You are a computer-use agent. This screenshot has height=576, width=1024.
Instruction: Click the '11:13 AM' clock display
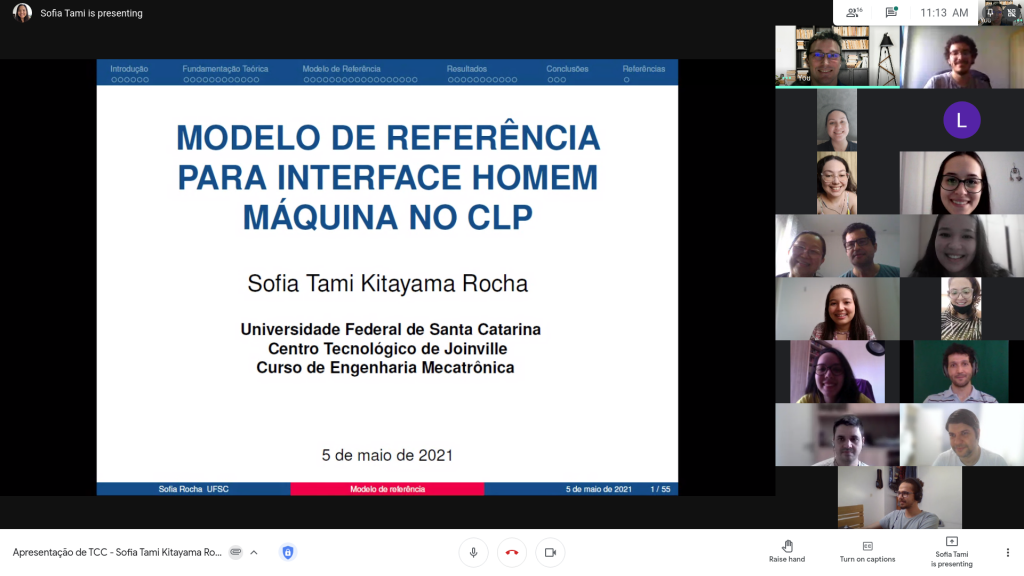pos(944,12)
